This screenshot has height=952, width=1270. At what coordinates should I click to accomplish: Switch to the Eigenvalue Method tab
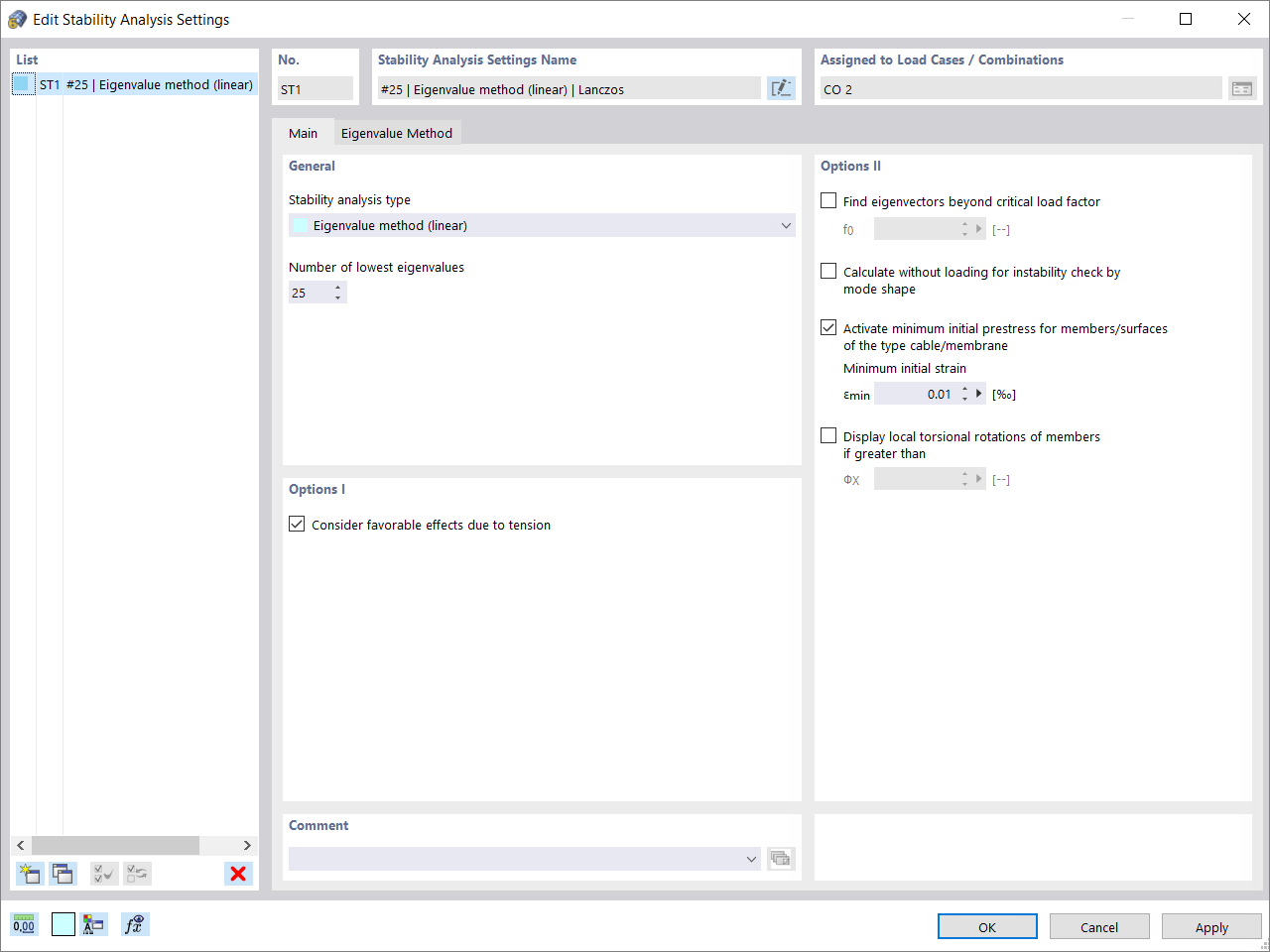coord(397,132)
